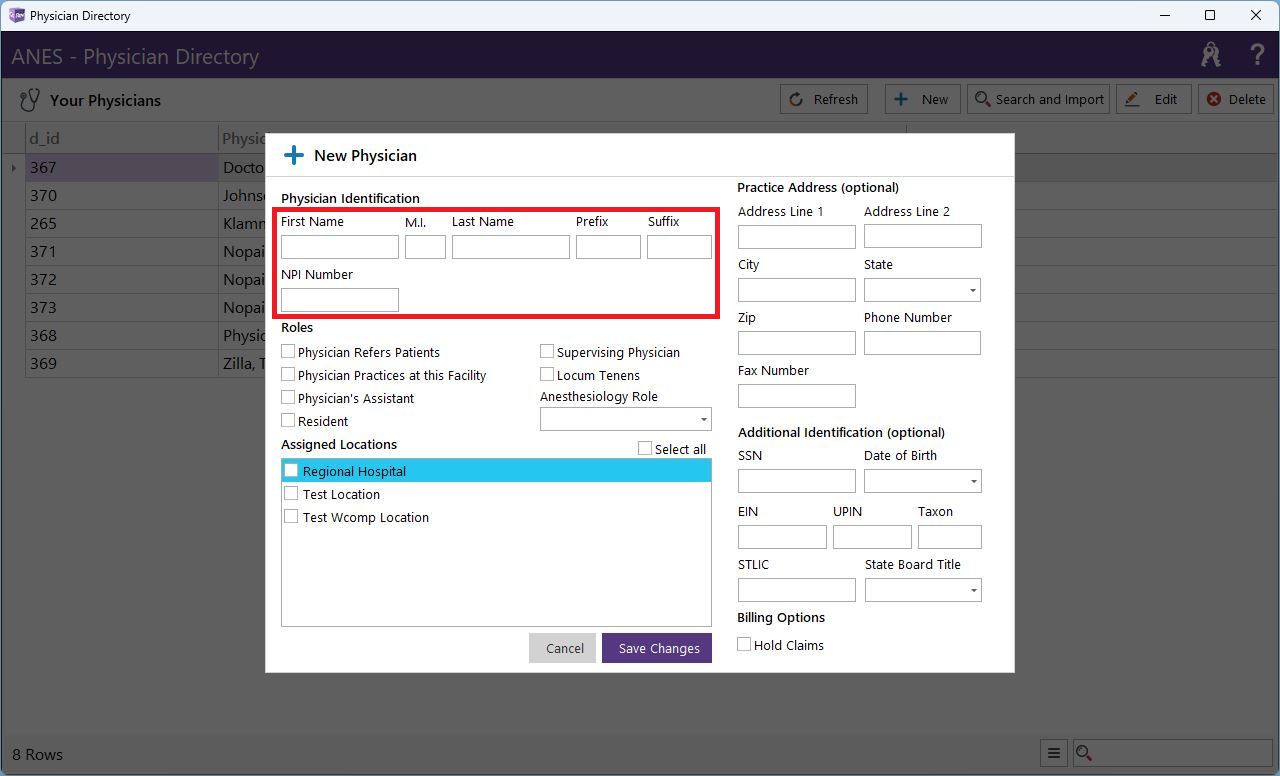Image resolution: width=1280 pixels, height=776 pixels.
Task: Select the row with d_id 368
Action: [x=121, y=335]
